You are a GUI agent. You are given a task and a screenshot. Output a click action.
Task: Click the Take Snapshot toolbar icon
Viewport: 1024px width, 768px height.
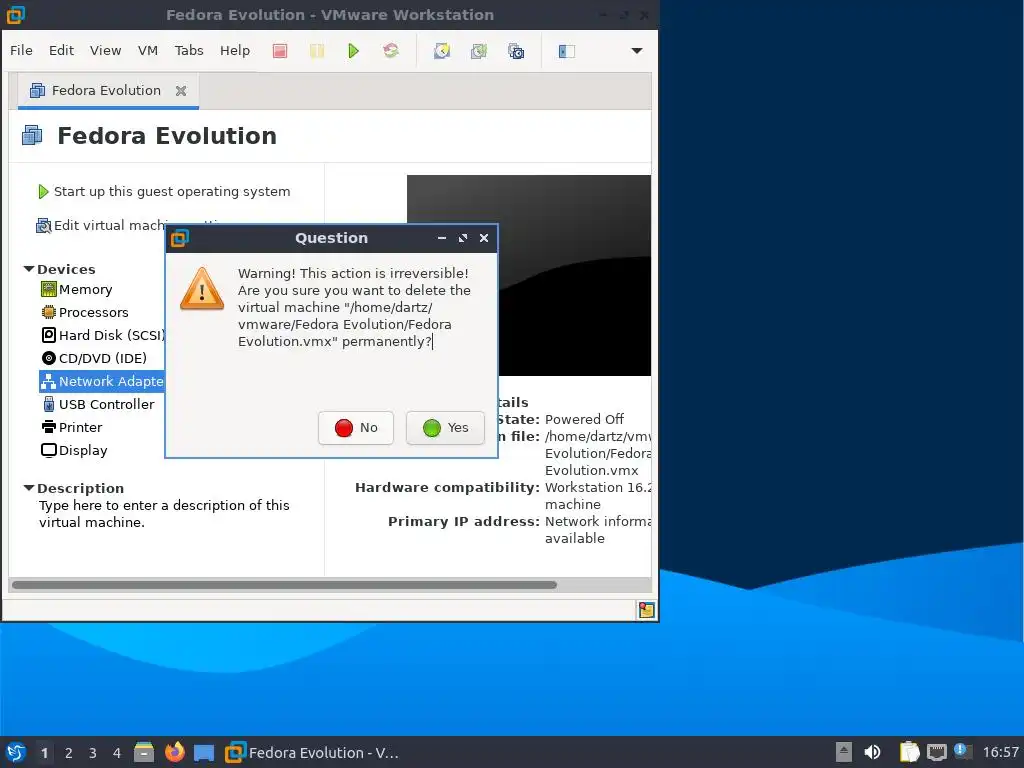pyautogui.click(x=442, y=51)
